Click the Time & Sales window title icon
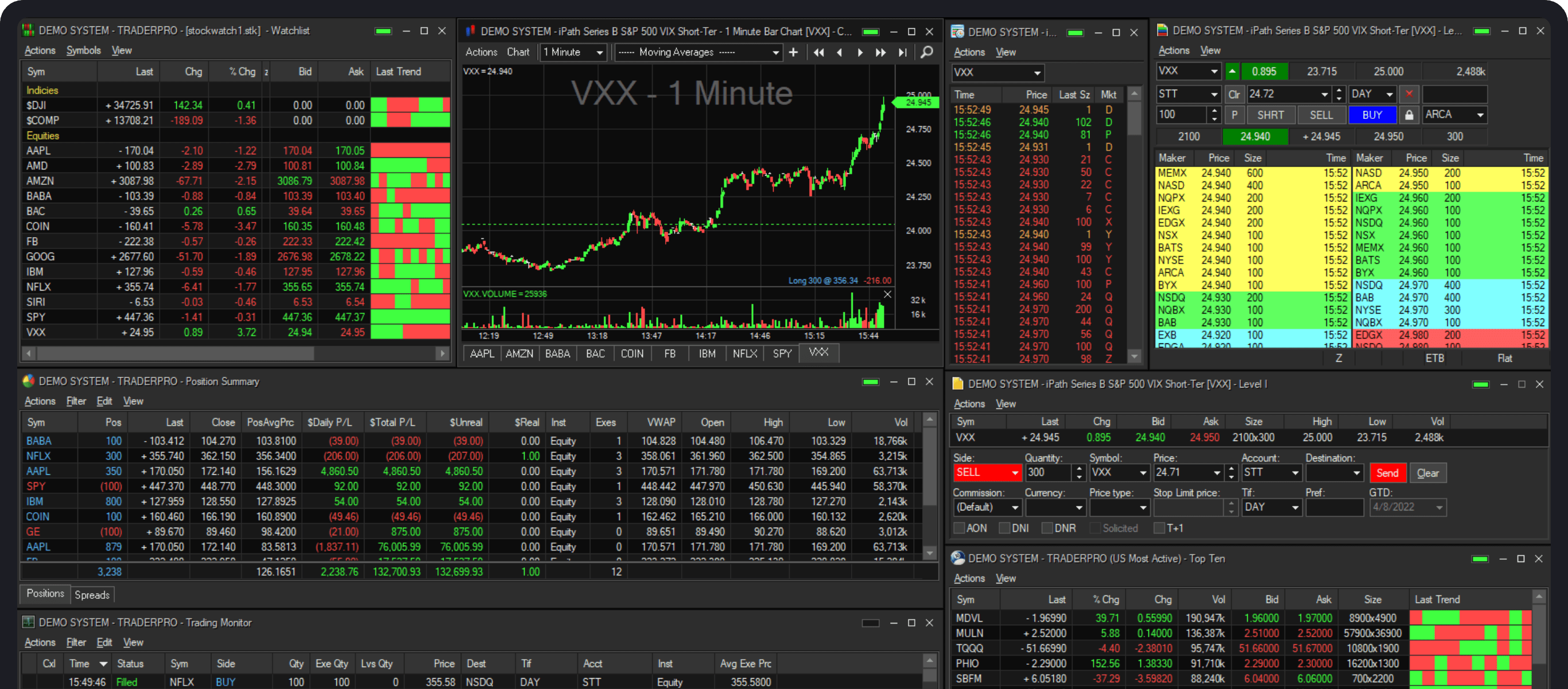 click(x=957, y=32)
